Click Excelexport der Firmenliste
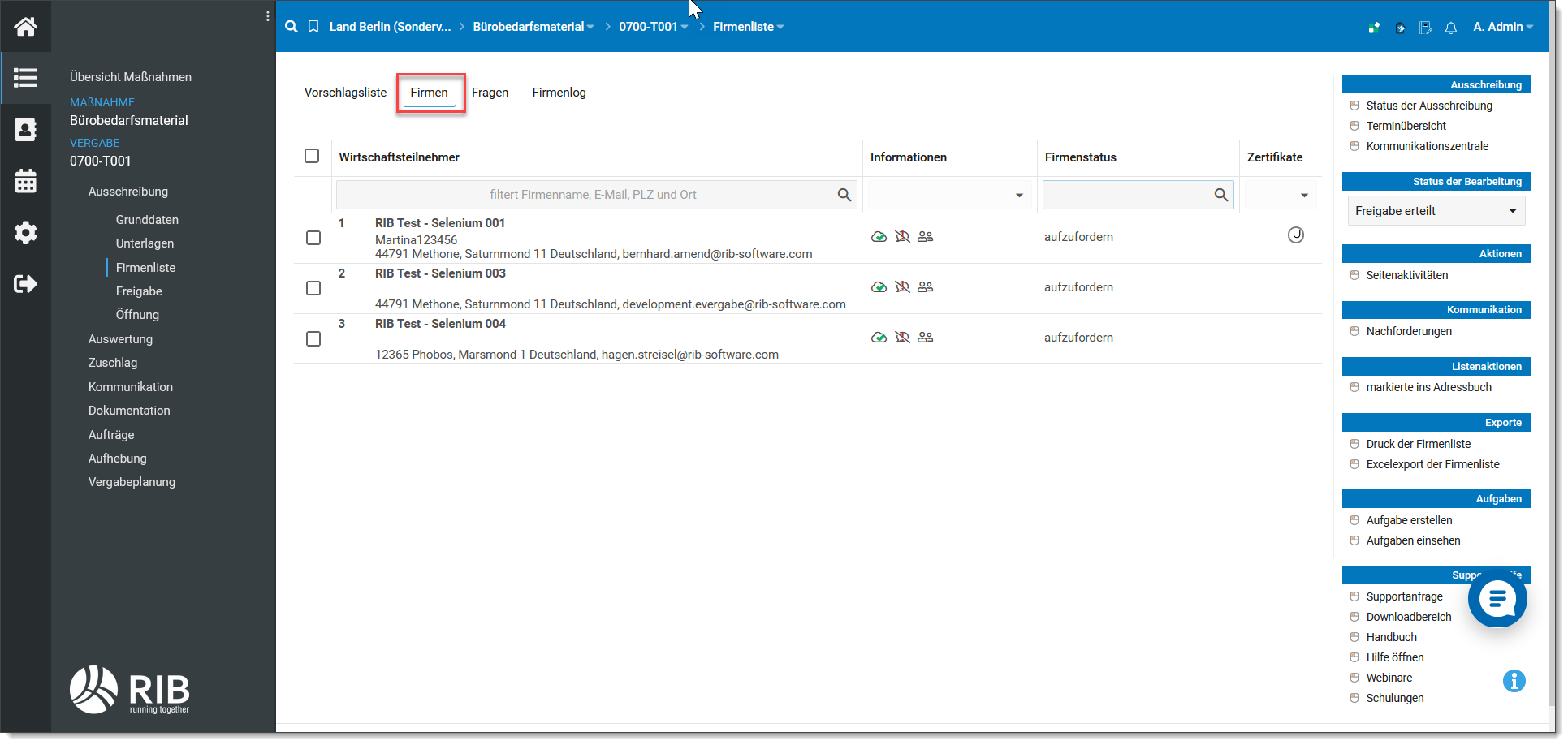Viewport: 1568px width, 745px height. 1432,464
